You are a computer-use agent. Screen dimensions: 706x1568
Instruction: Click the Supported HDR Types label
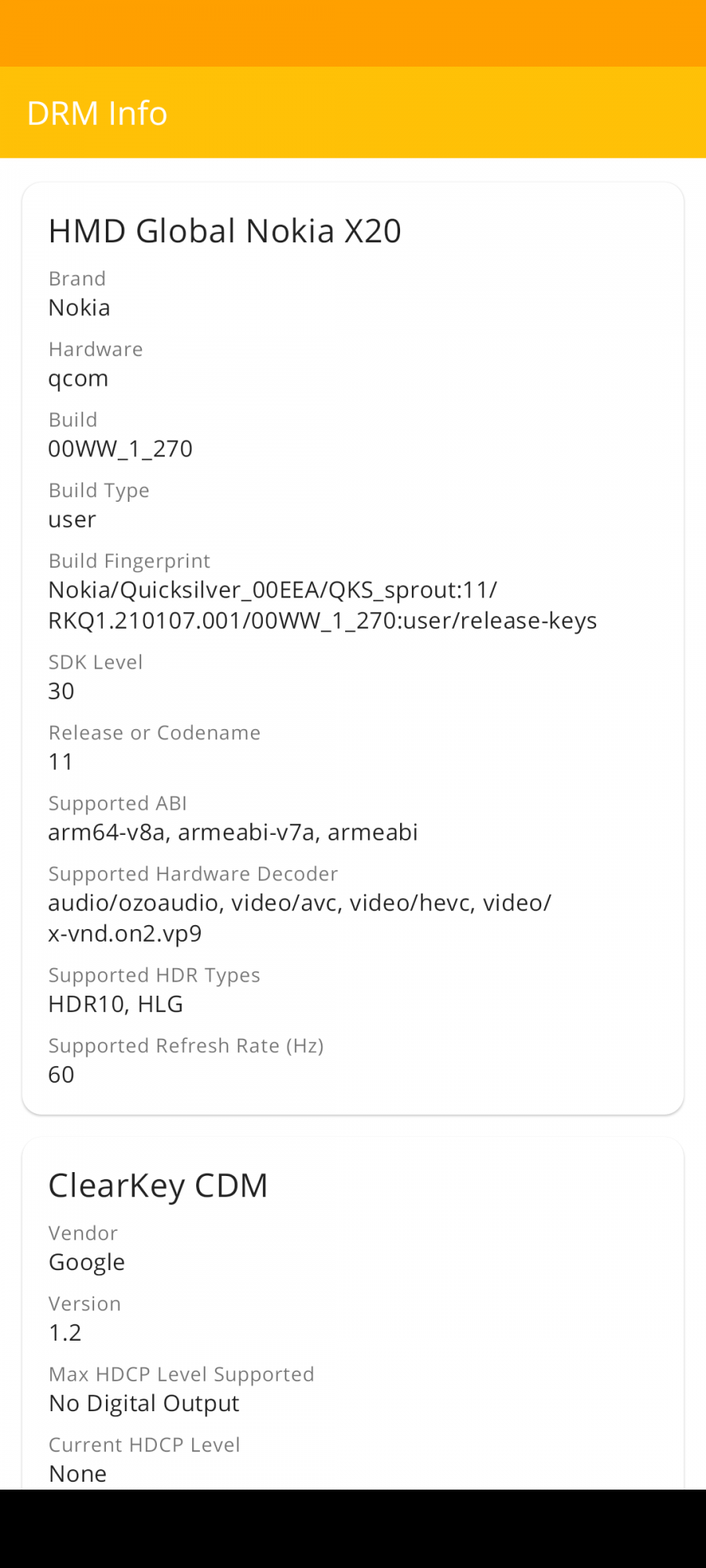154,975
